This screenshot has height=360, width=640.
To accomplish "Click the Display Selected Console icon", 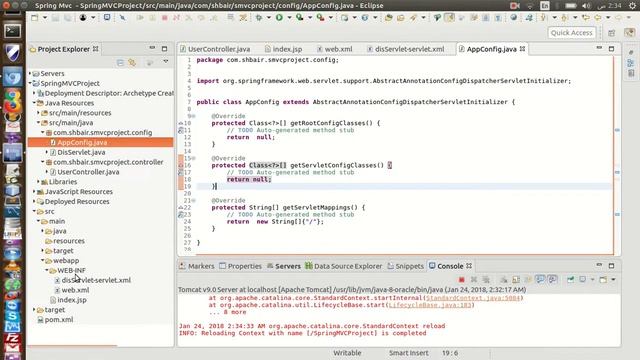I will 582,280.
